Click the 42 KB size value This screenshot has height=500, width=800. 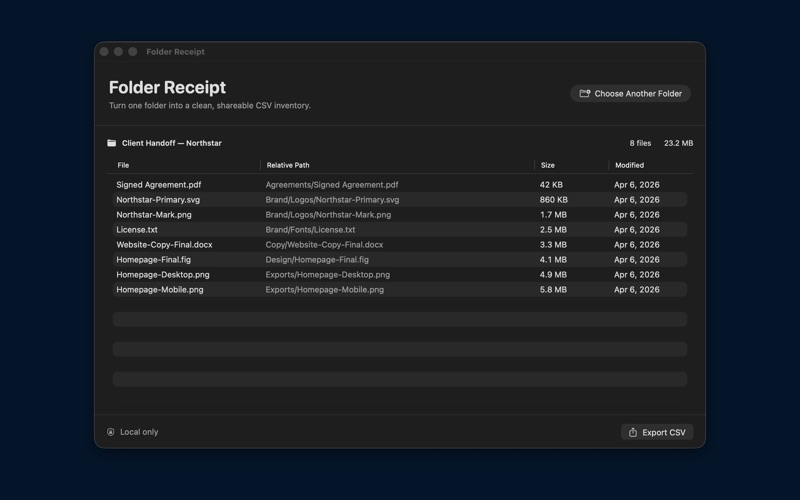551,185
